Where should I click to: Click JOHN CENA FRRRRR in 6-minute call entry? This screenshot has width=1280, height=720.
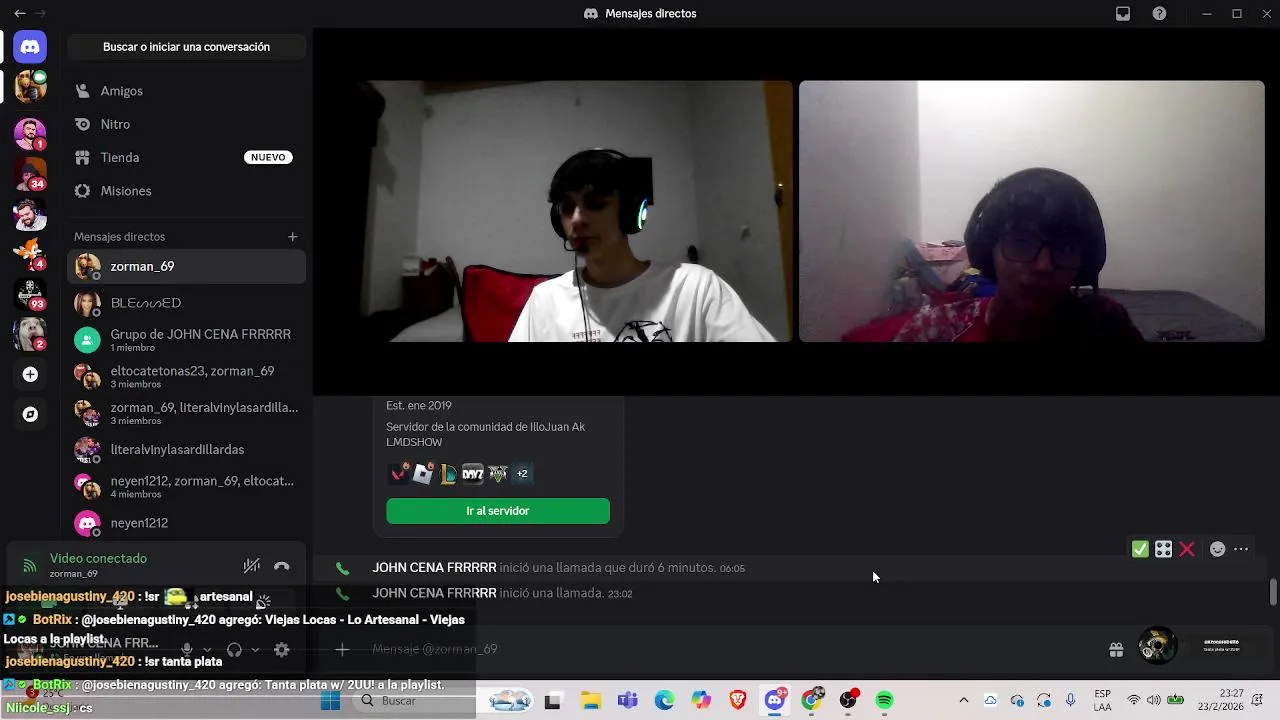coord(434,568)
